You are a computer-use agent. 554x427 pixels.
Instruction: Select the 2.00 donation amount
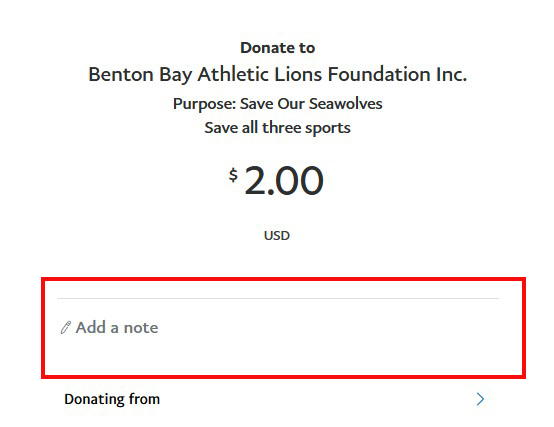point(284,180)
